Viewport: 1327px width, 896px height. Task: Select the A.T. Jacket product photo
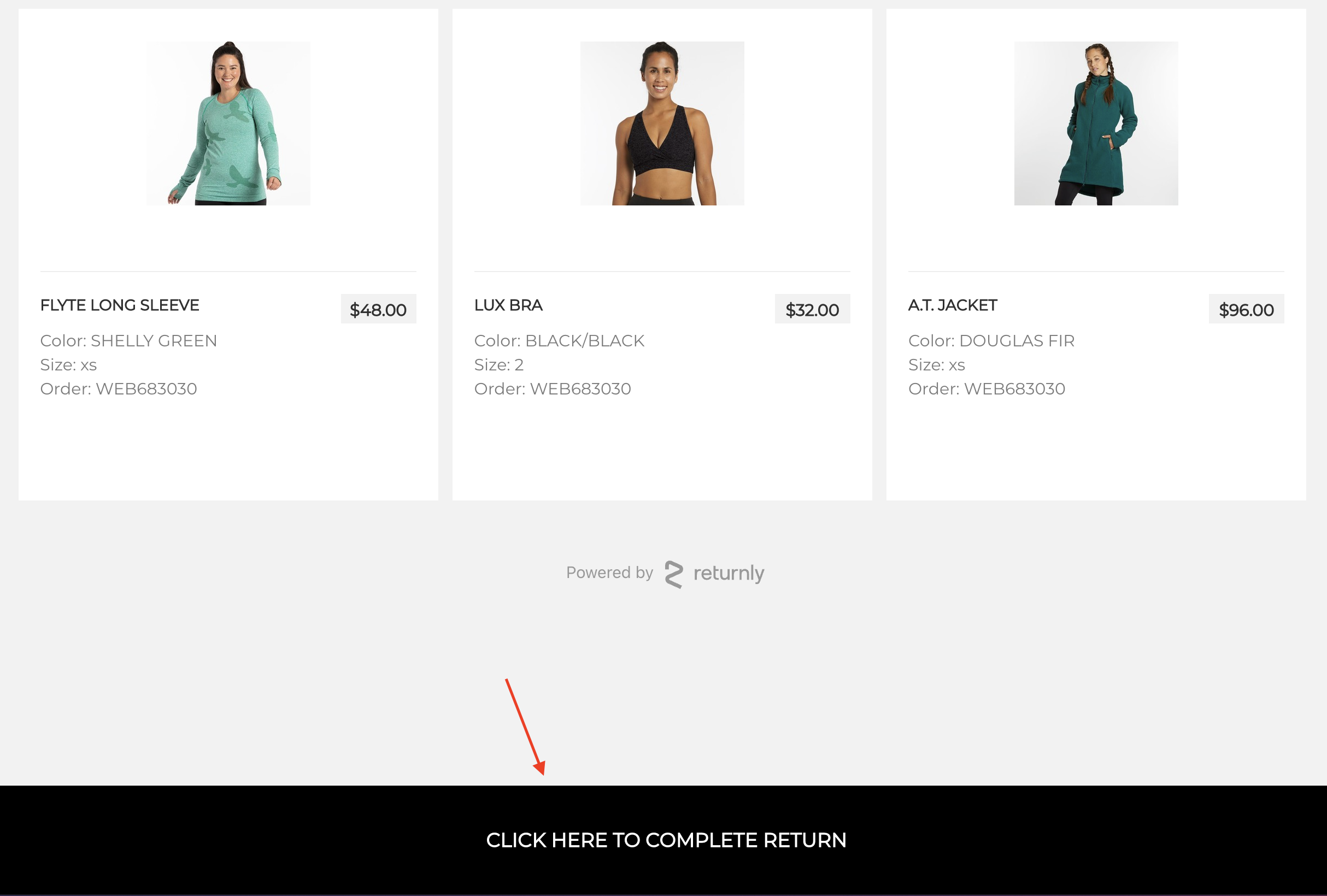[x=1096, y=123]
